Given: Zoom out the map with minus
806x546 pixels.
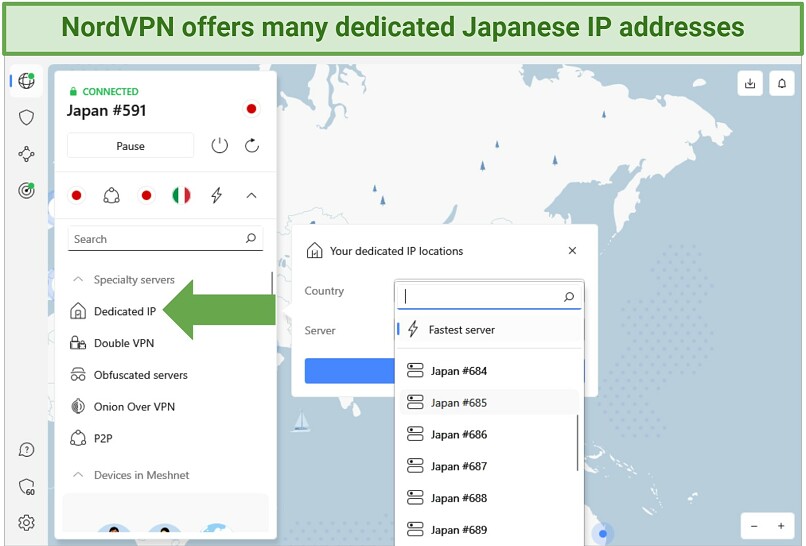Looking at the screenshot, I should tap(754, 526).
